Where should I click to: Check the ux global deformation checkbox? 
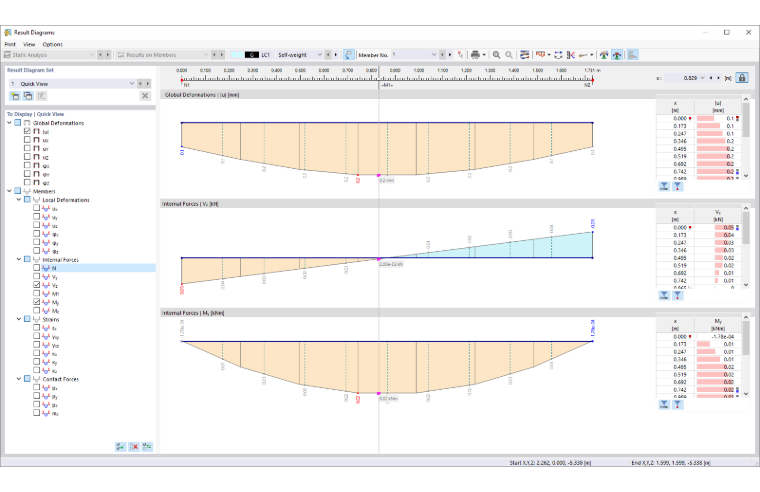(x=27, y=140)
